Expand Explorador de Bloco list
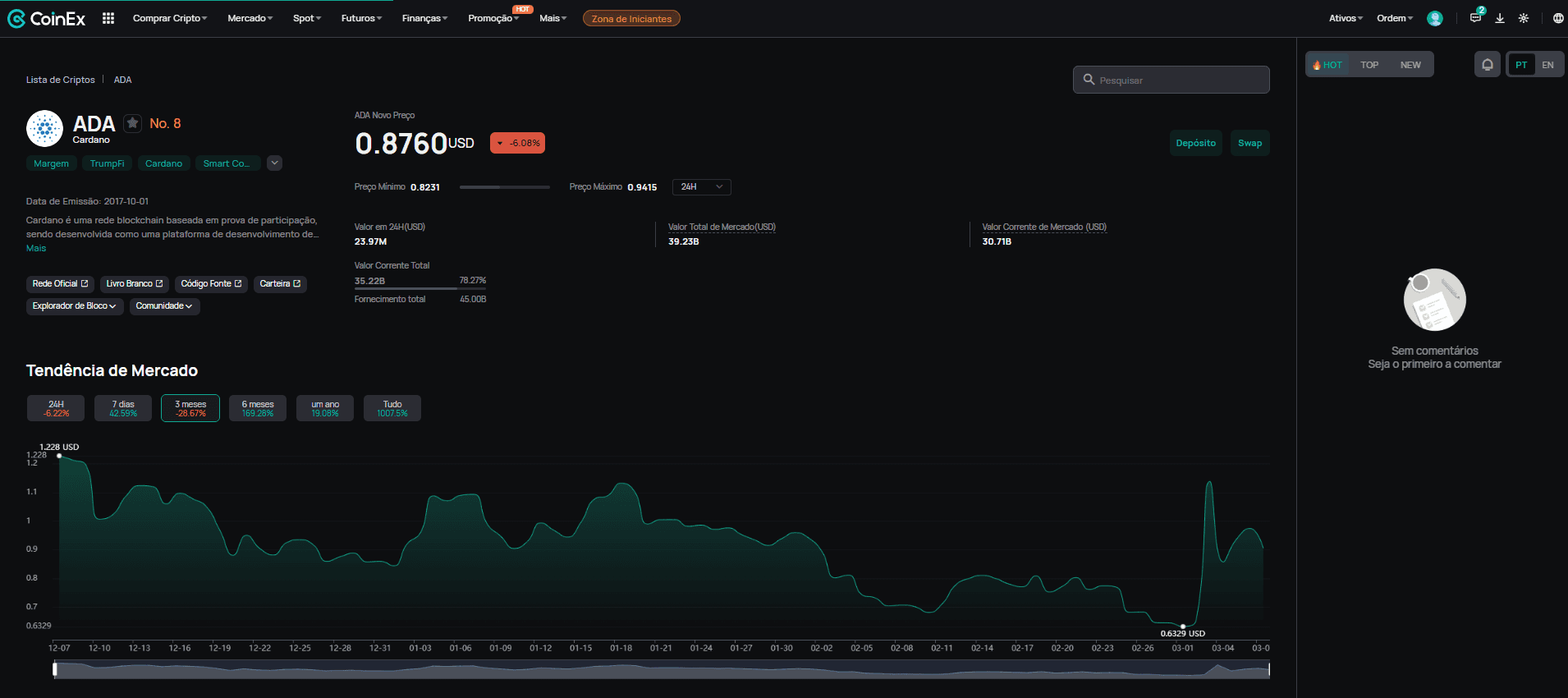Screen dimensions: 1568x698 point(74,306)
